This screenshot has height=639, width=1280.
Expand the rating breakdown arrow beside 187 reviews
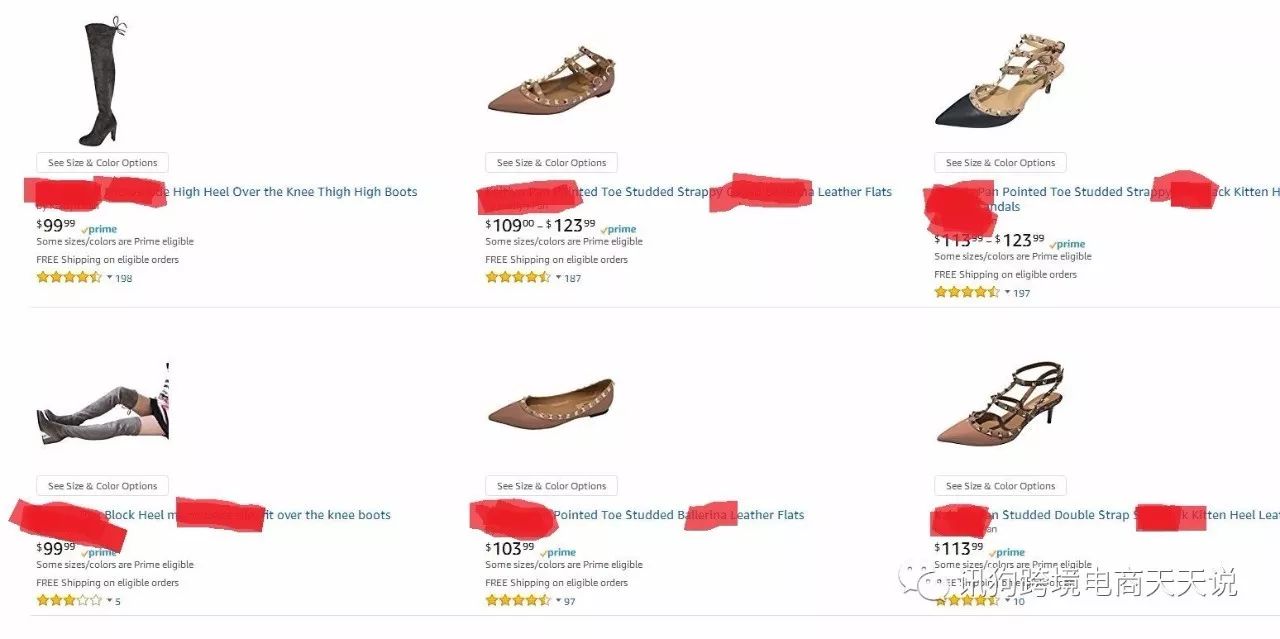tap(558, 278)
